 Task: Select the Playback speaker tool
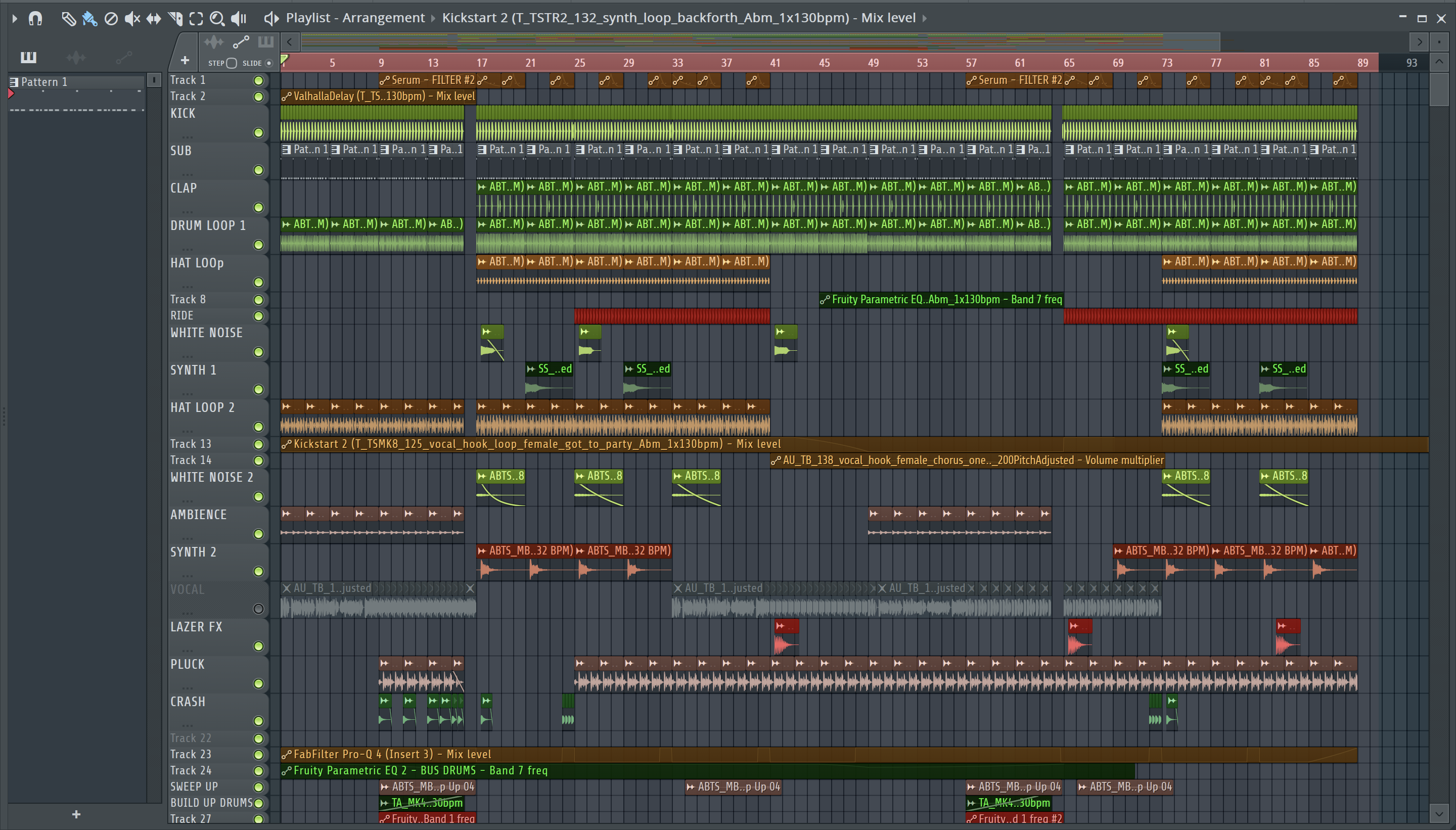pos(238,19)
